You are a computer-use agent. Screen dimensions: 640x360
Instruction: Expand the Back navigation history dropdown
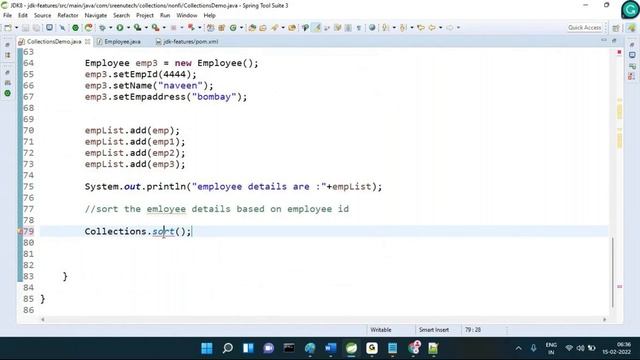tap(440, 28)
